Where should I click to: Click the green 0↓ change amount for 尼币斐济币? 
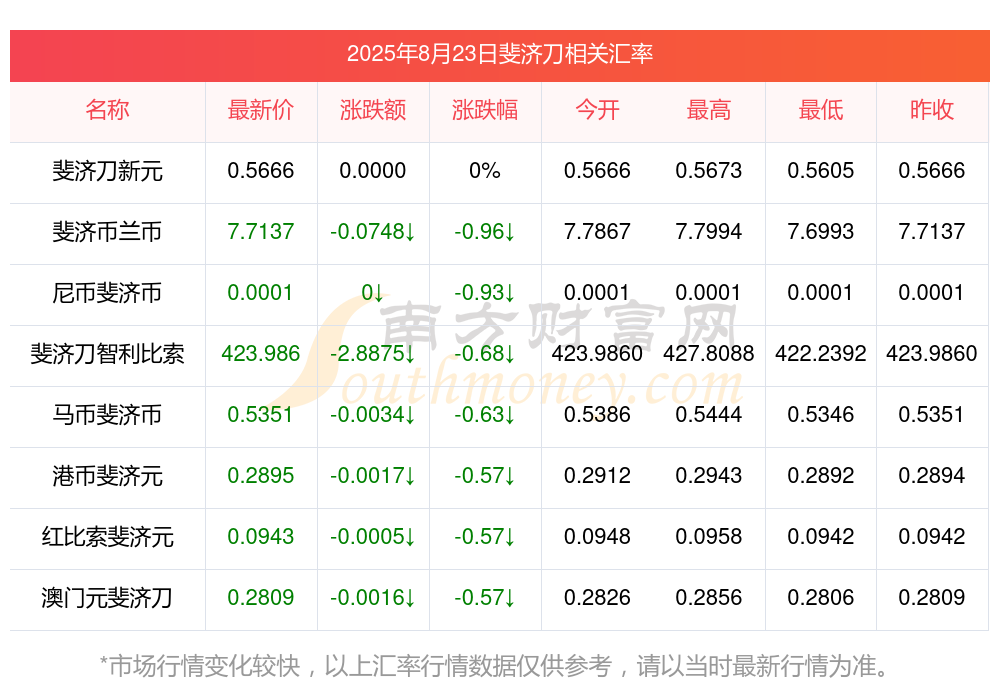click(x=372, y=293)
